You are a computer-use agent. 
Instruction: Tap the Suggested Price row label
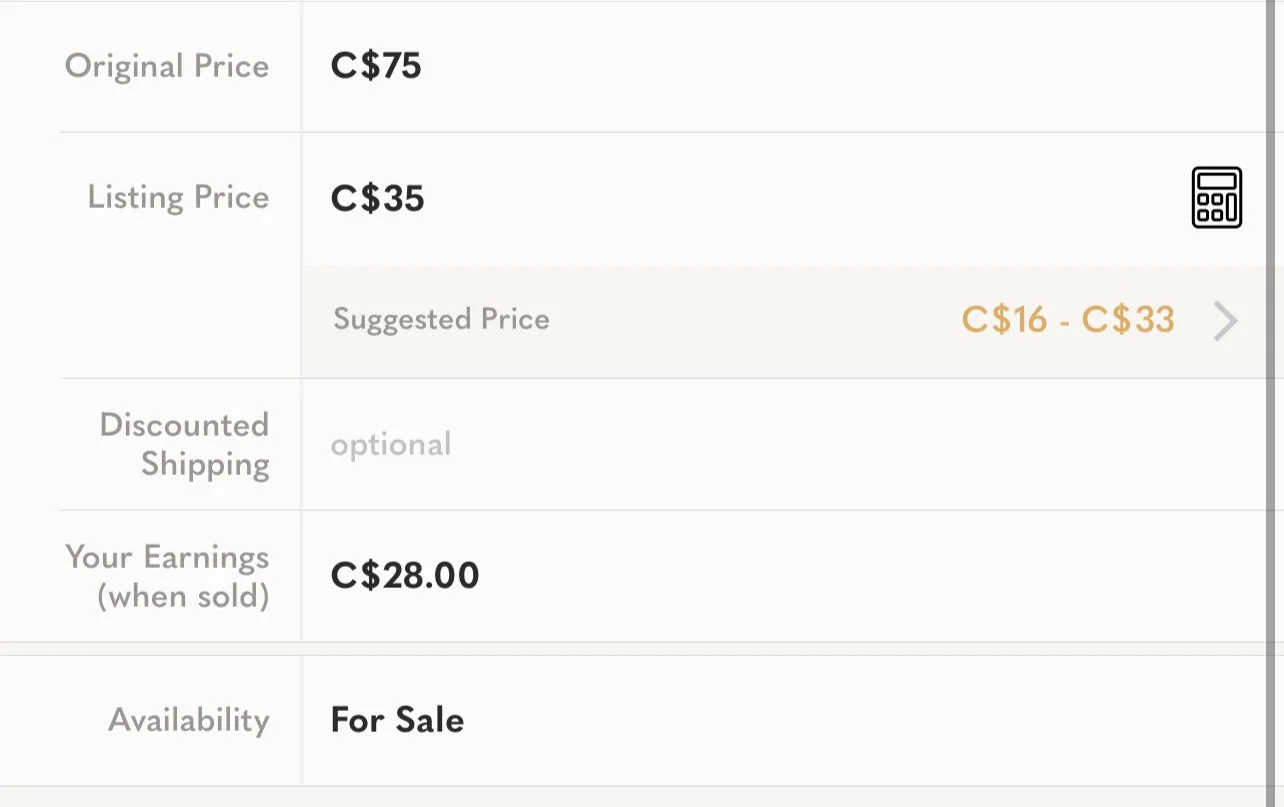click(441, 320)
